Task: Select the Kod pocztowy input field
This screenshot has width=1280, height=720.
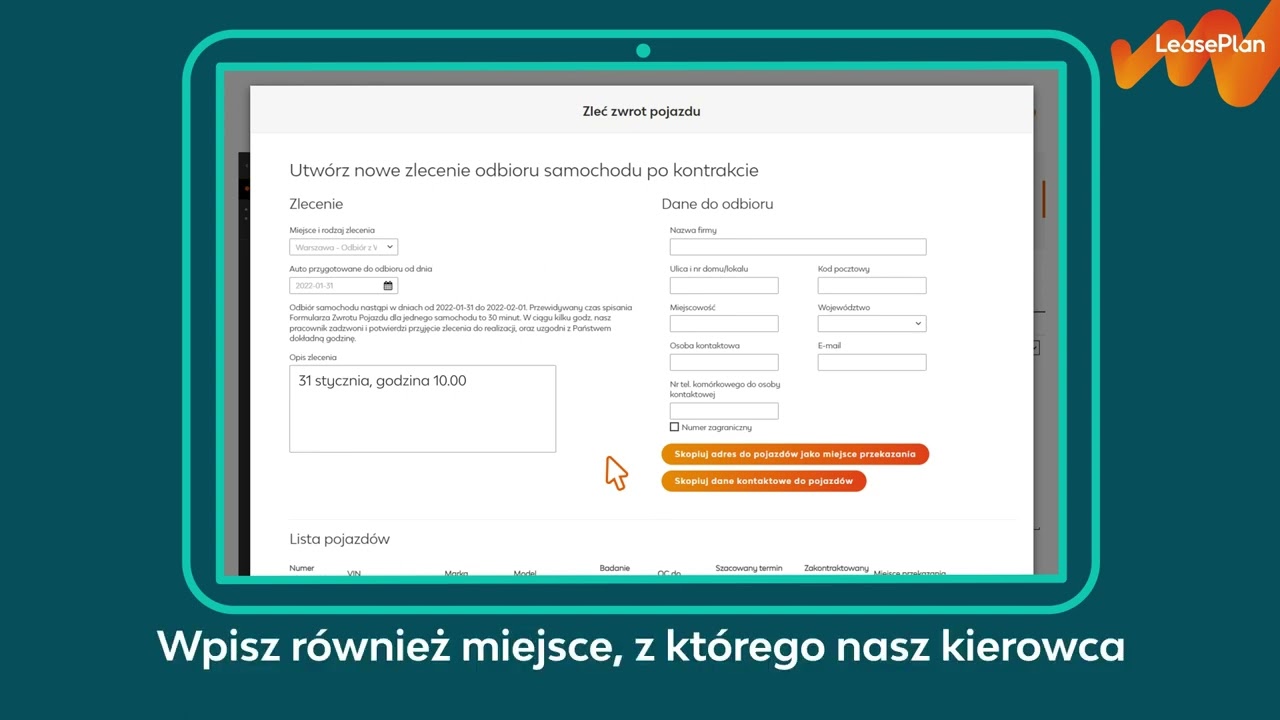Action: tap(872, 285)
